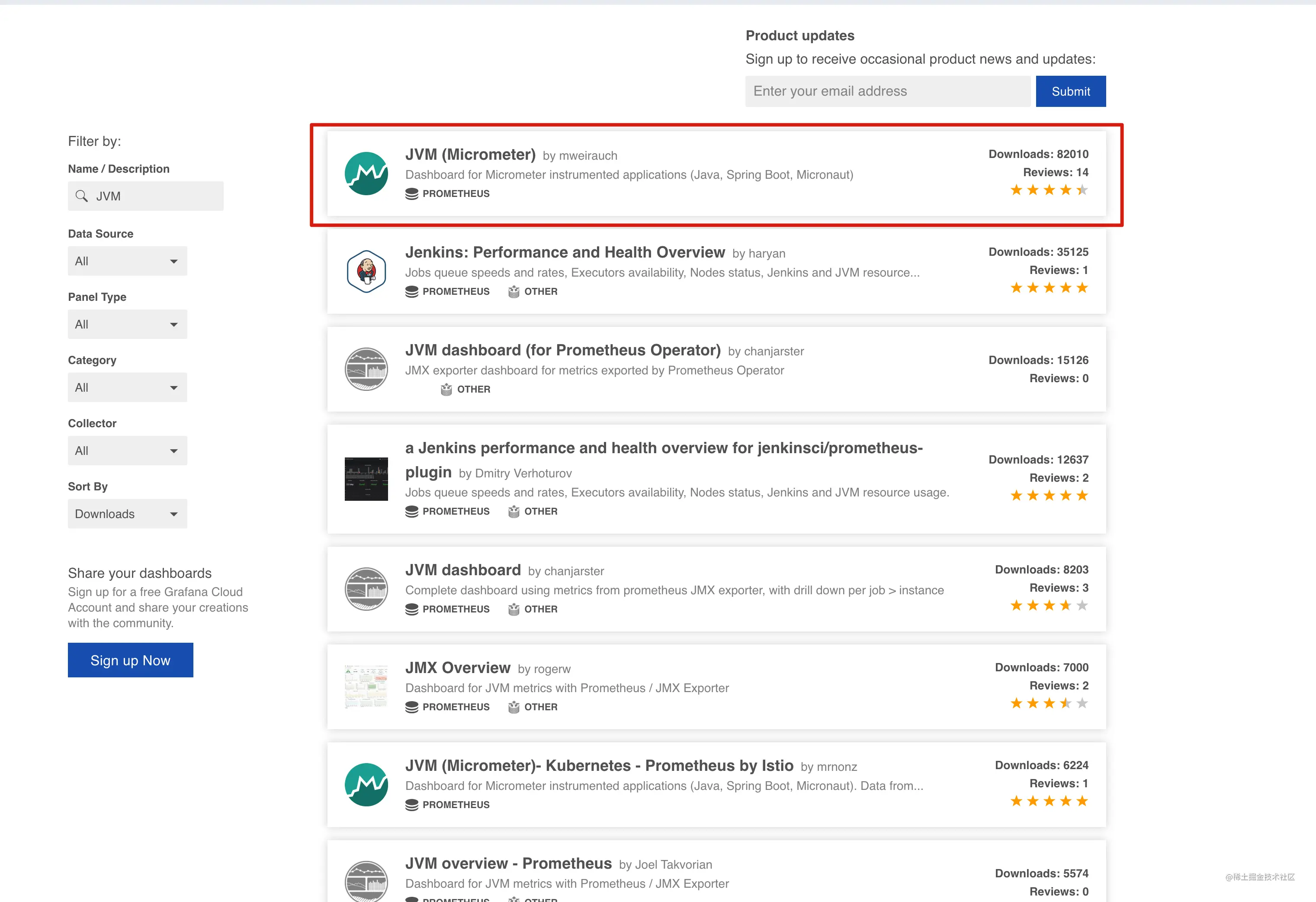Image resolution: width=1316 pixels, height=902 pixels.
Task: Click the Sign up Now button
Action: pos(130,659)
